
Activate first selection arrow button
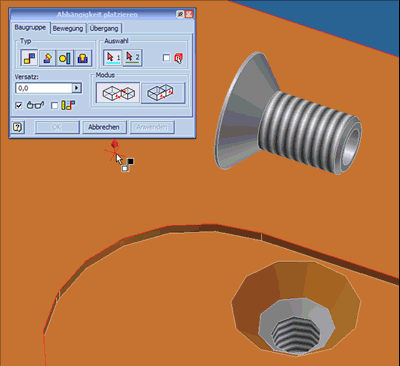pos(113,58)
